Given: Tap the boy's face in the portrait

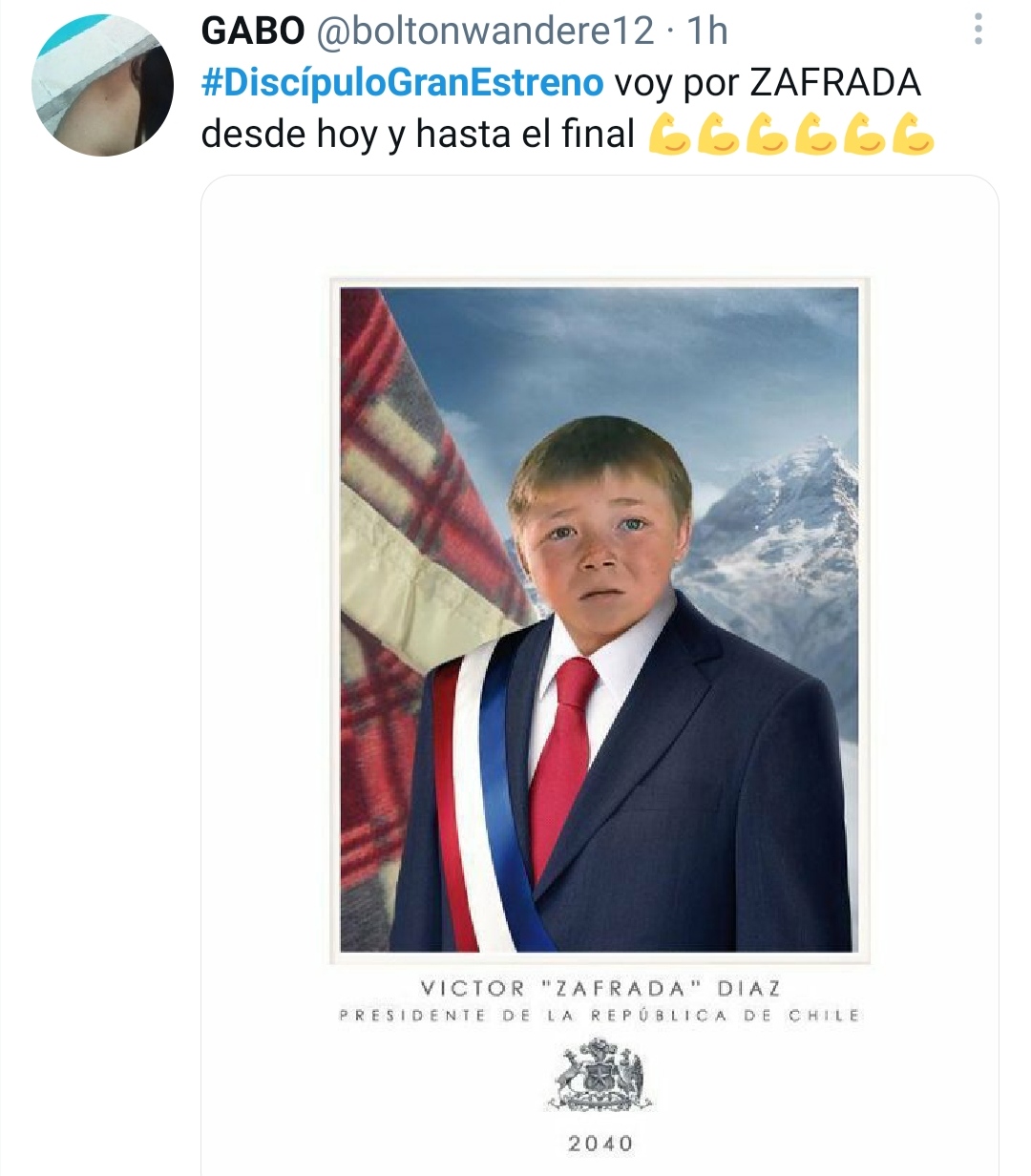Looking at the screenshot, I should pos(600,544).
